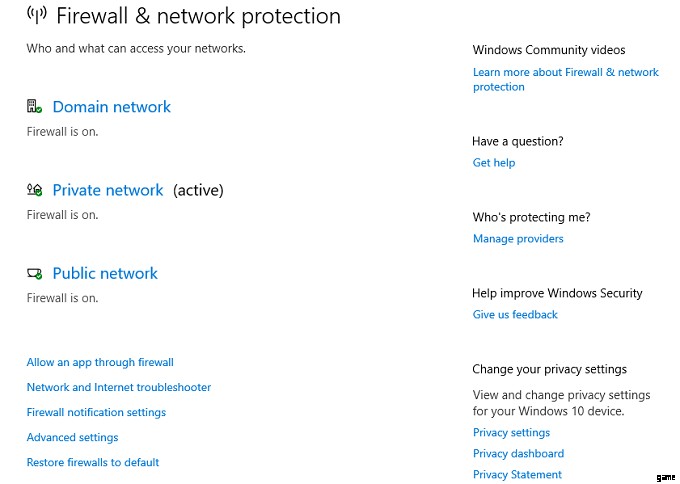Open firewall Advanced settings
The image size is (680, 484).
coord(72,437)
